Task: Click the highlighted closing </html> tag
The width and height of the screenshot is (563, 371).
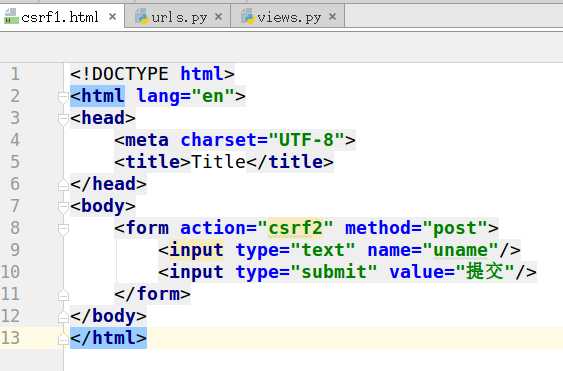Action: [108, 338]
